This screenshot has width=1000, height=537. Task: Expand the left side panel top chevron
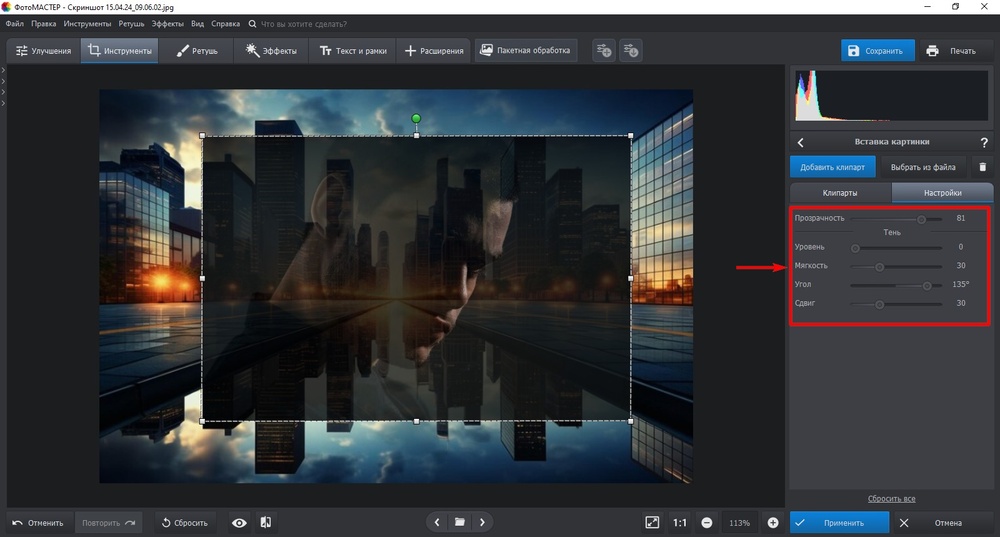coord(3,70)
